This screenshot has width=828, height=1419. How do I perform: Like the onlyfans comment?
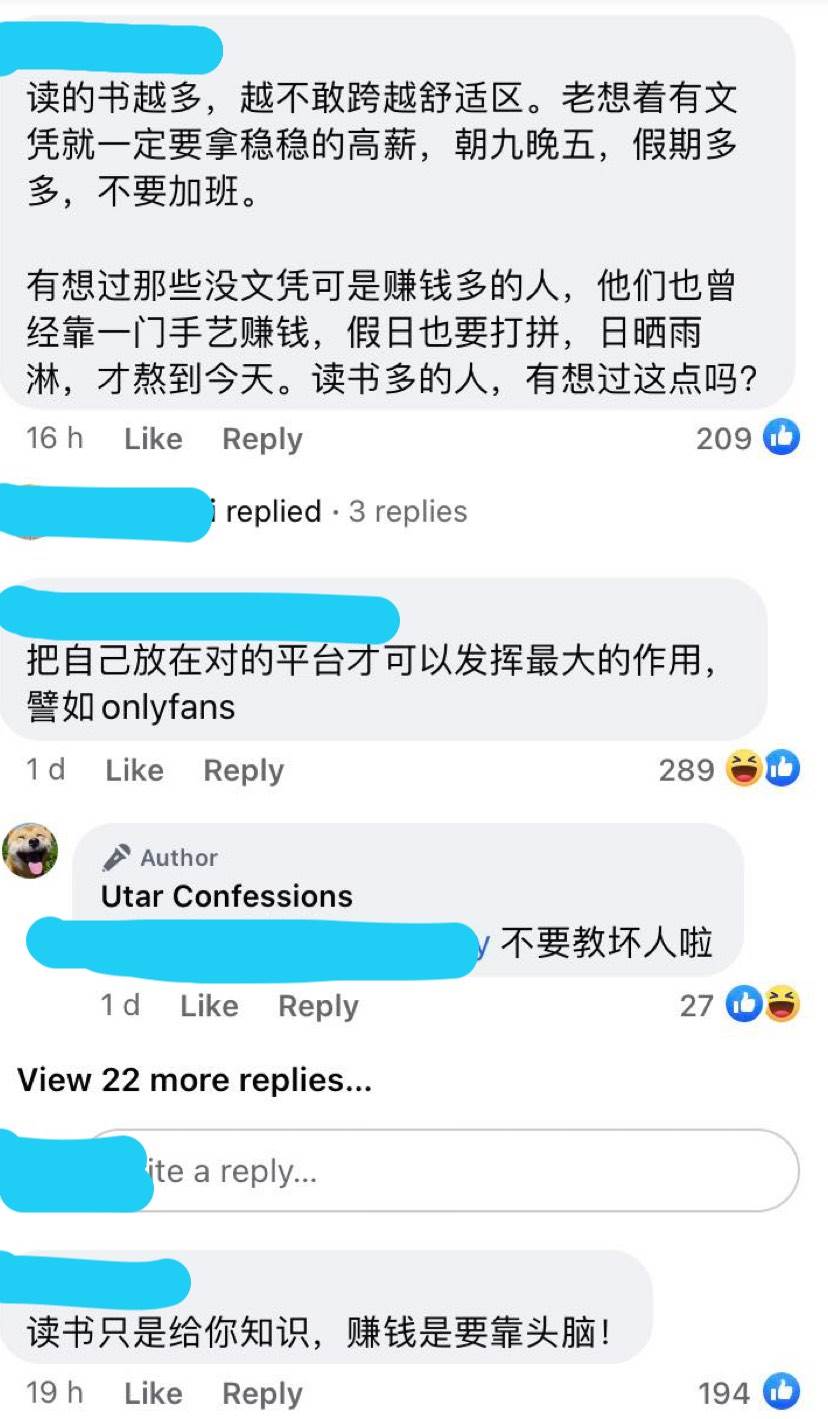134,770
